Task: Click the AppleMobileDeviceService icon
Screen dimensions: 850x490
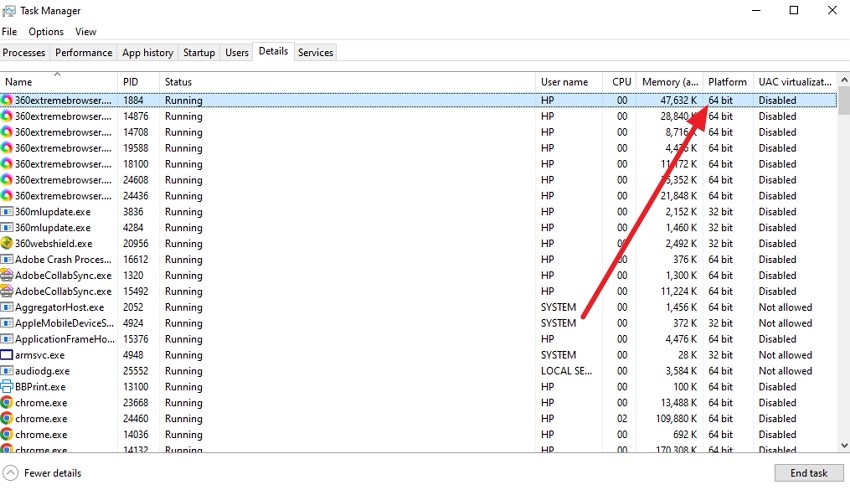Action: (x=7, y=323)
